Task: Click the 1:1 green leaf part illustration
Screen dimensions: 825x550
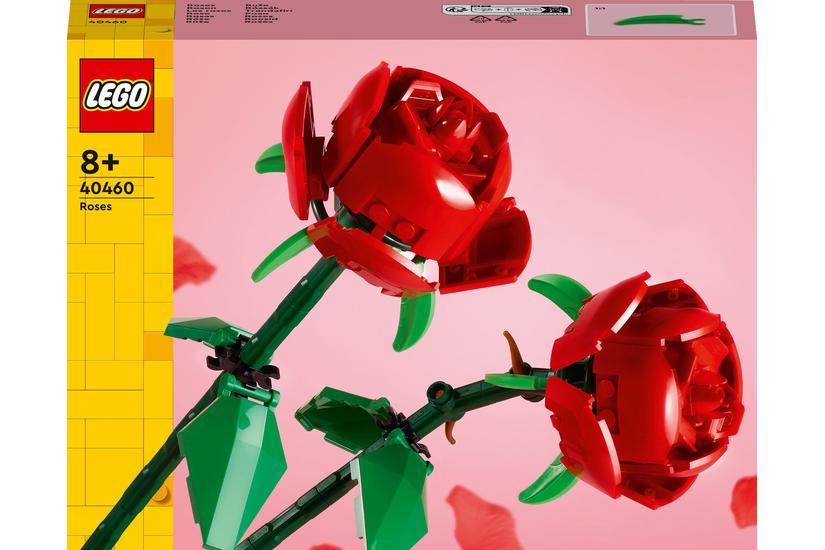Action: coord(660,21)
